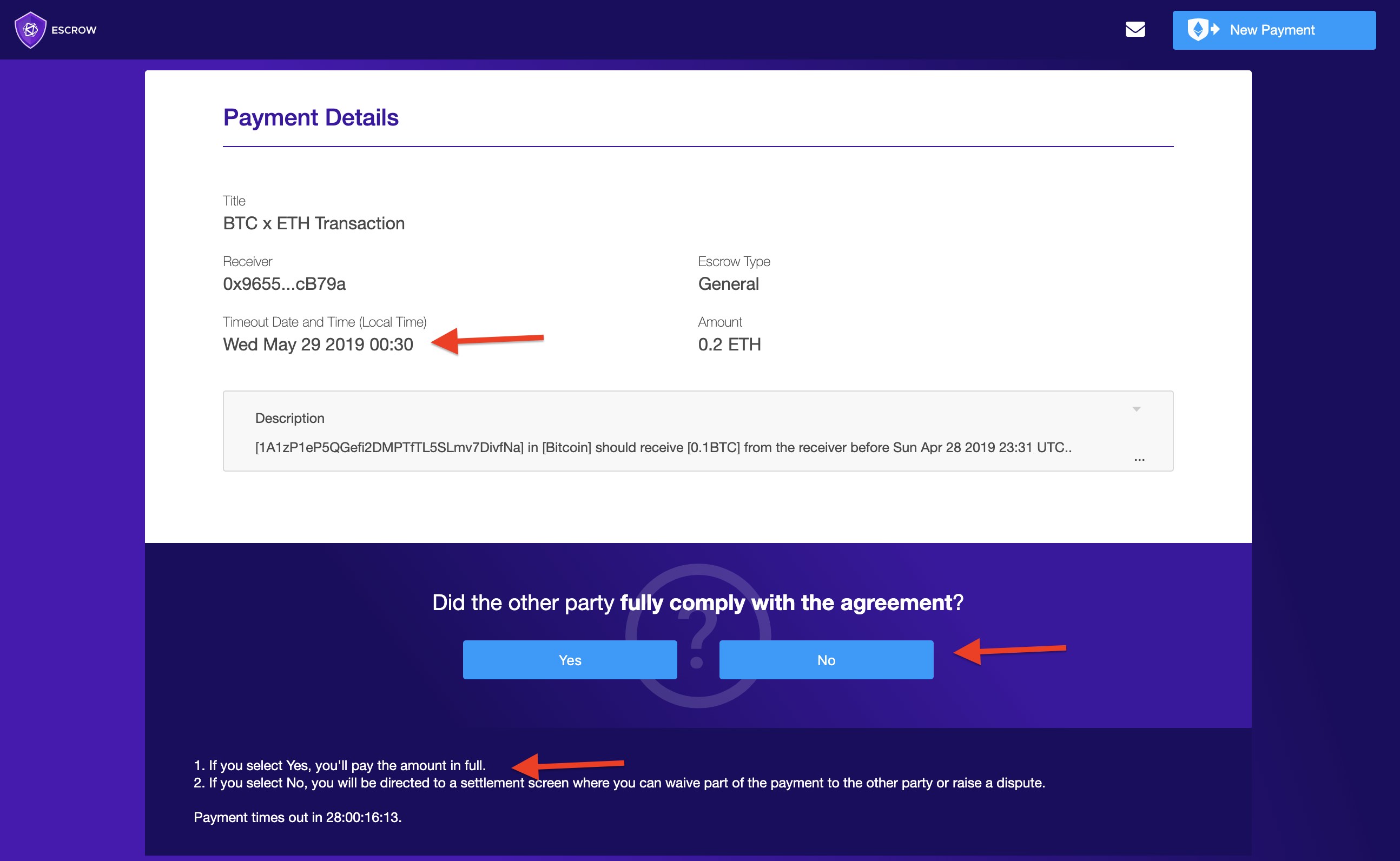Click the receiver address 0x9655...cB79a
This screenshot has width=1400, height=861.
click(284, 283)
